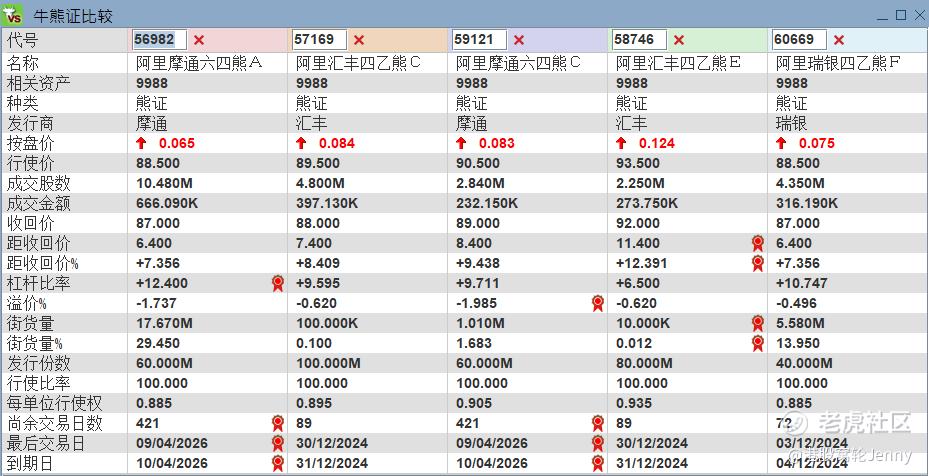Remove warrant 58746 with its red X
Screen dimensions: 929x476
click(679, 40)
